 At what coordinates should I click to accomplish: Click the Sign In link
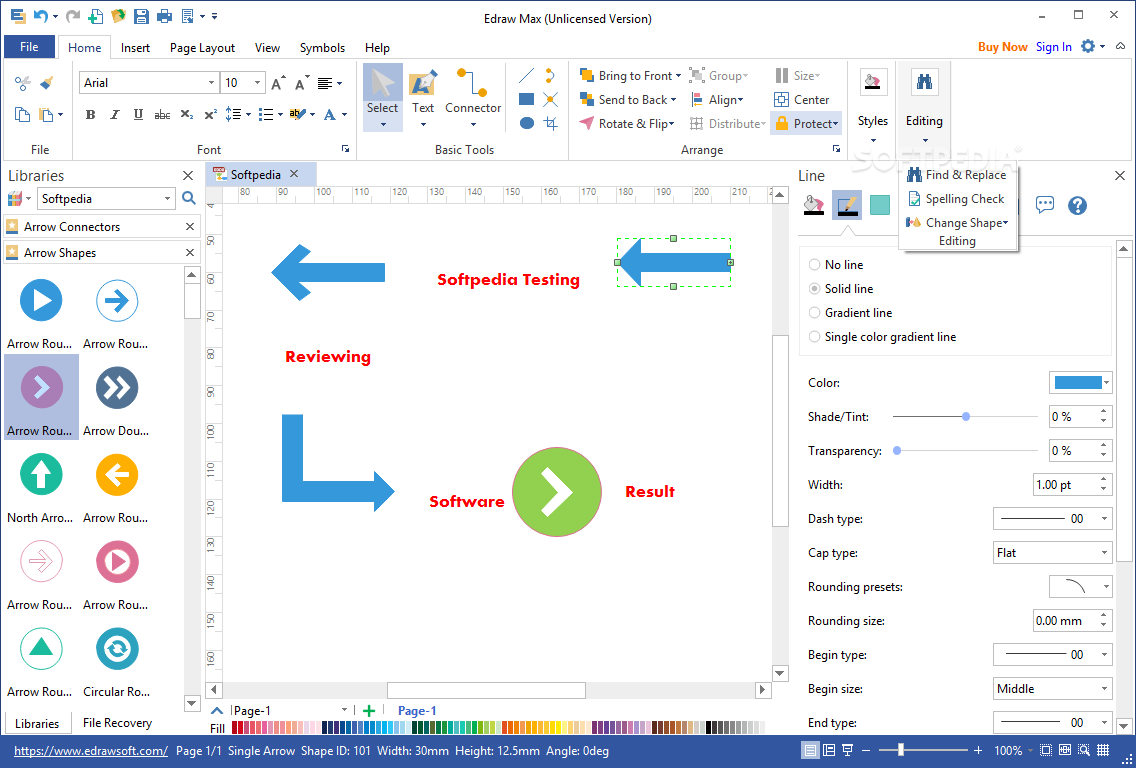coord(1053,46)
